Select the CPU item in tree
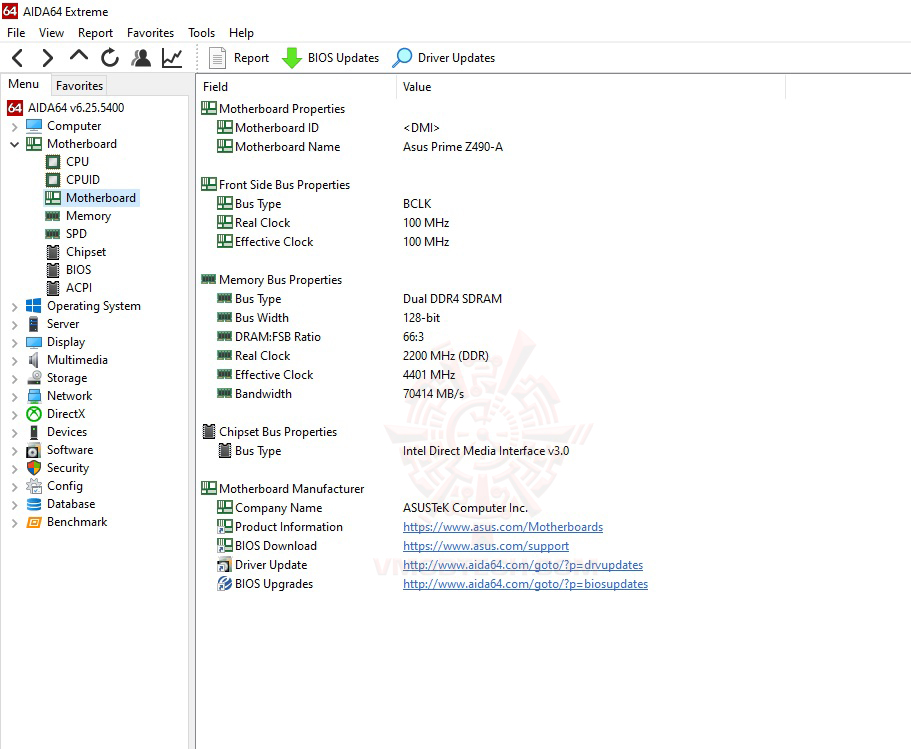This screenshot has height=749, width=911. [77, 162]
